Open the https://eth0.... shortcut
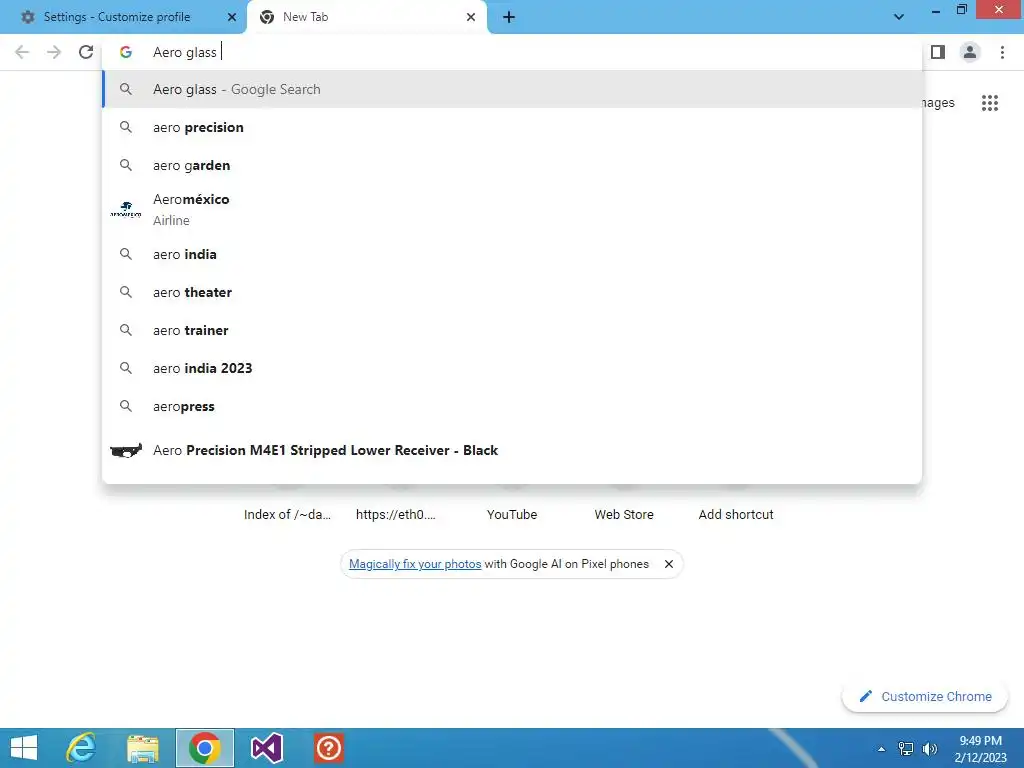 click(x=396, y=514)
